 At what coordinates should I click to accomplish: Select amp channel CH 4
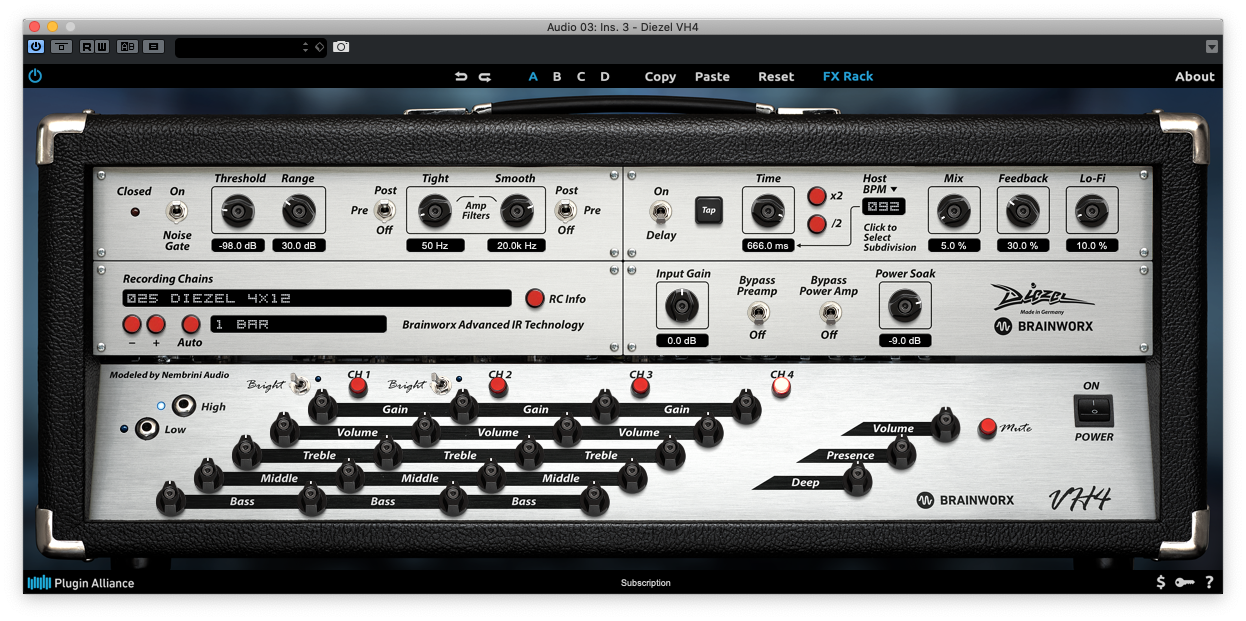781,388
